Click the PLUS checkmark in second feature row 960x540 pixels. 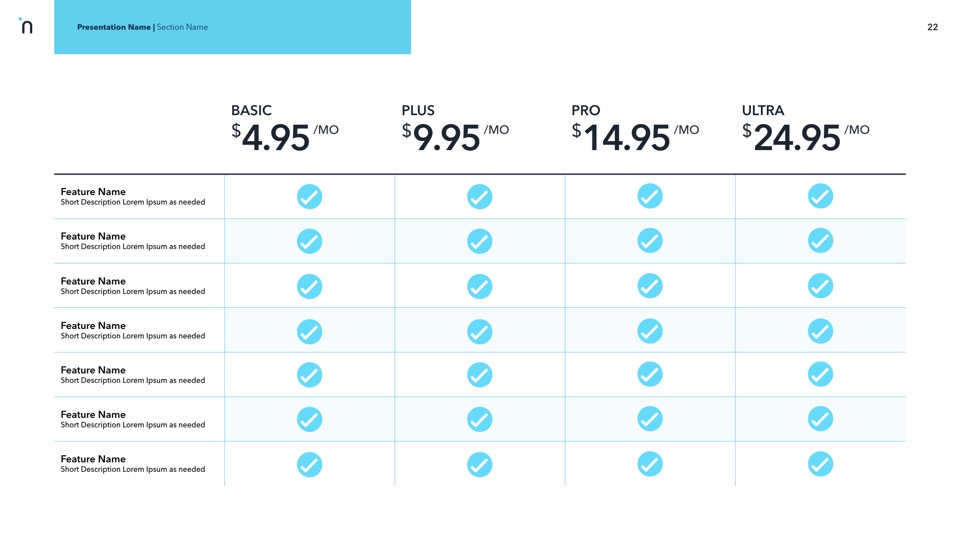pyautogui.click(x=480, y=241)
